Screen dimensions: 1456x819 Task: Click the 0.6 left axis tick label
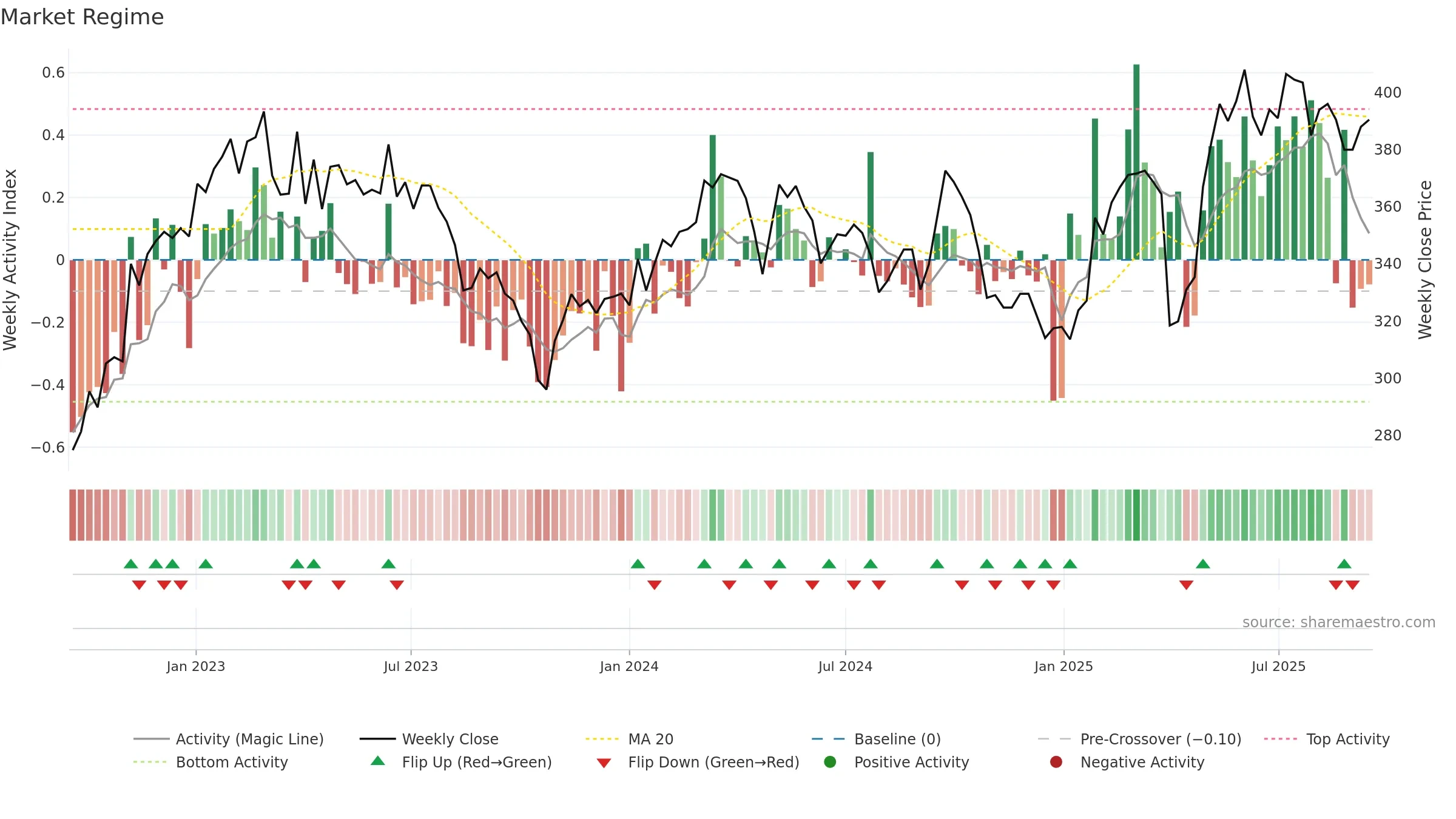[x=53, y=73]
